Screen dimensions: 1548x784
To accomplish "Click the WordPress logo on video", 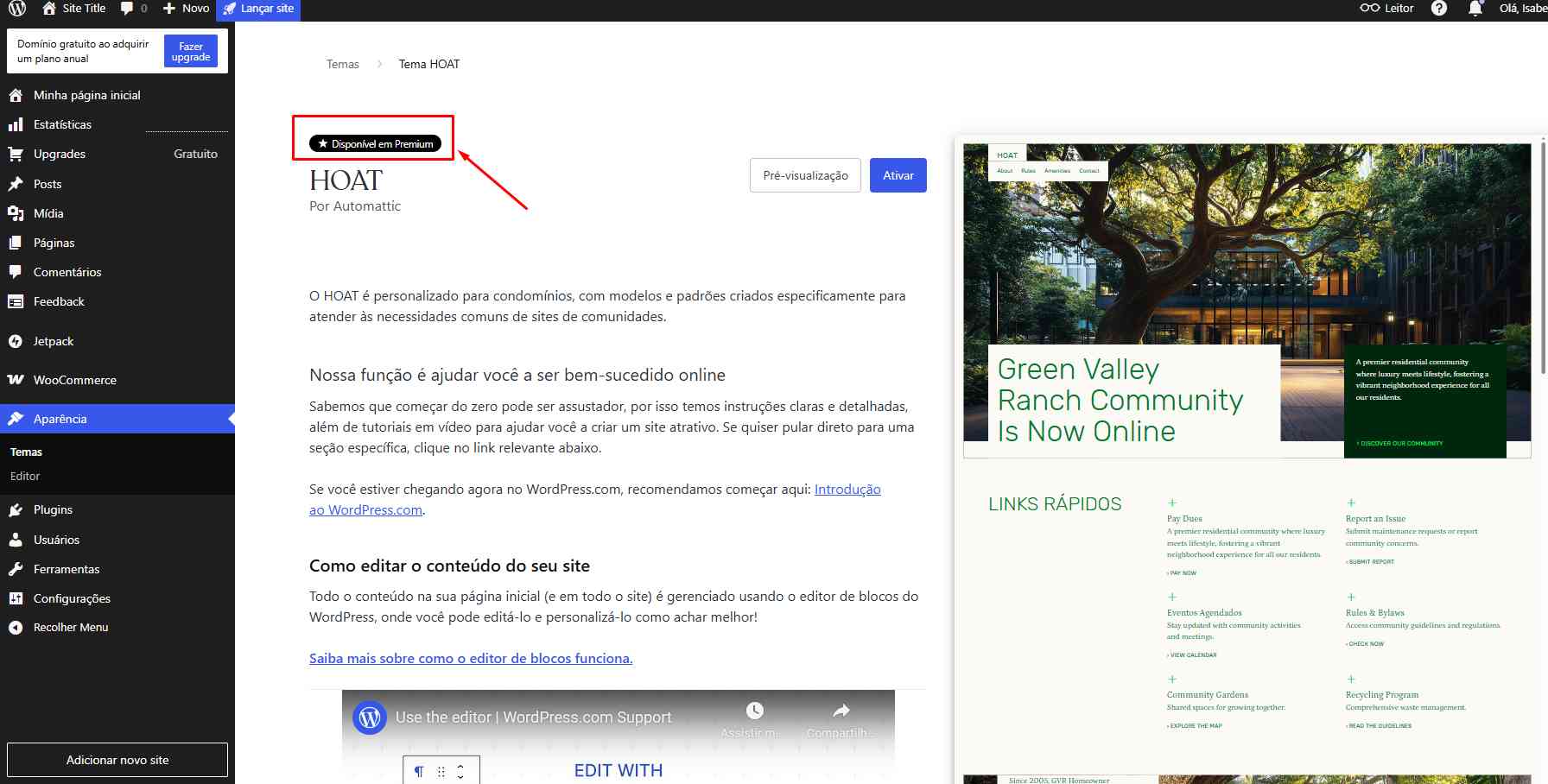I will point(370,718).
